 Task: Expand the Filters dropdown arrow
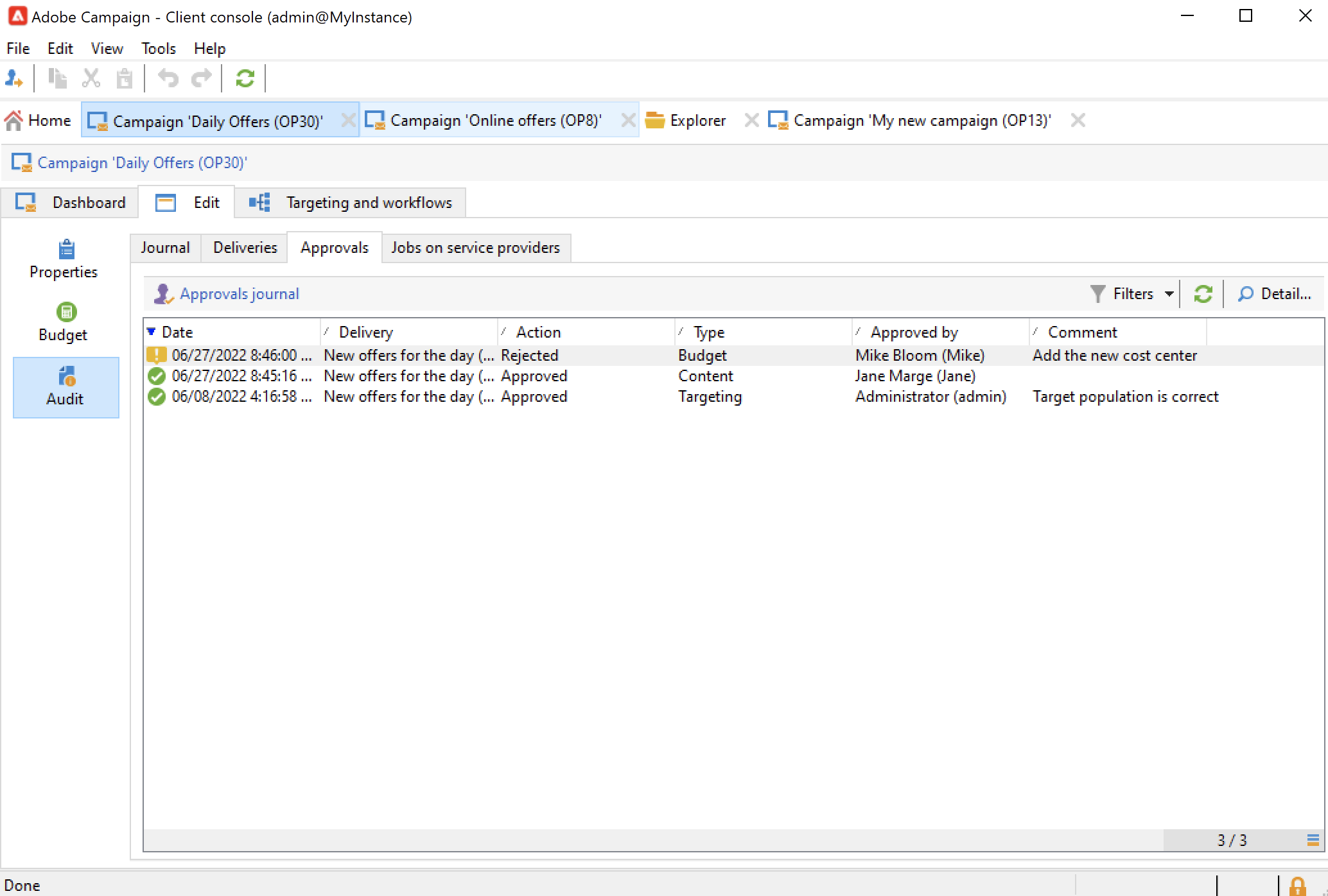pyautogui.click(x=1169, y=294)
